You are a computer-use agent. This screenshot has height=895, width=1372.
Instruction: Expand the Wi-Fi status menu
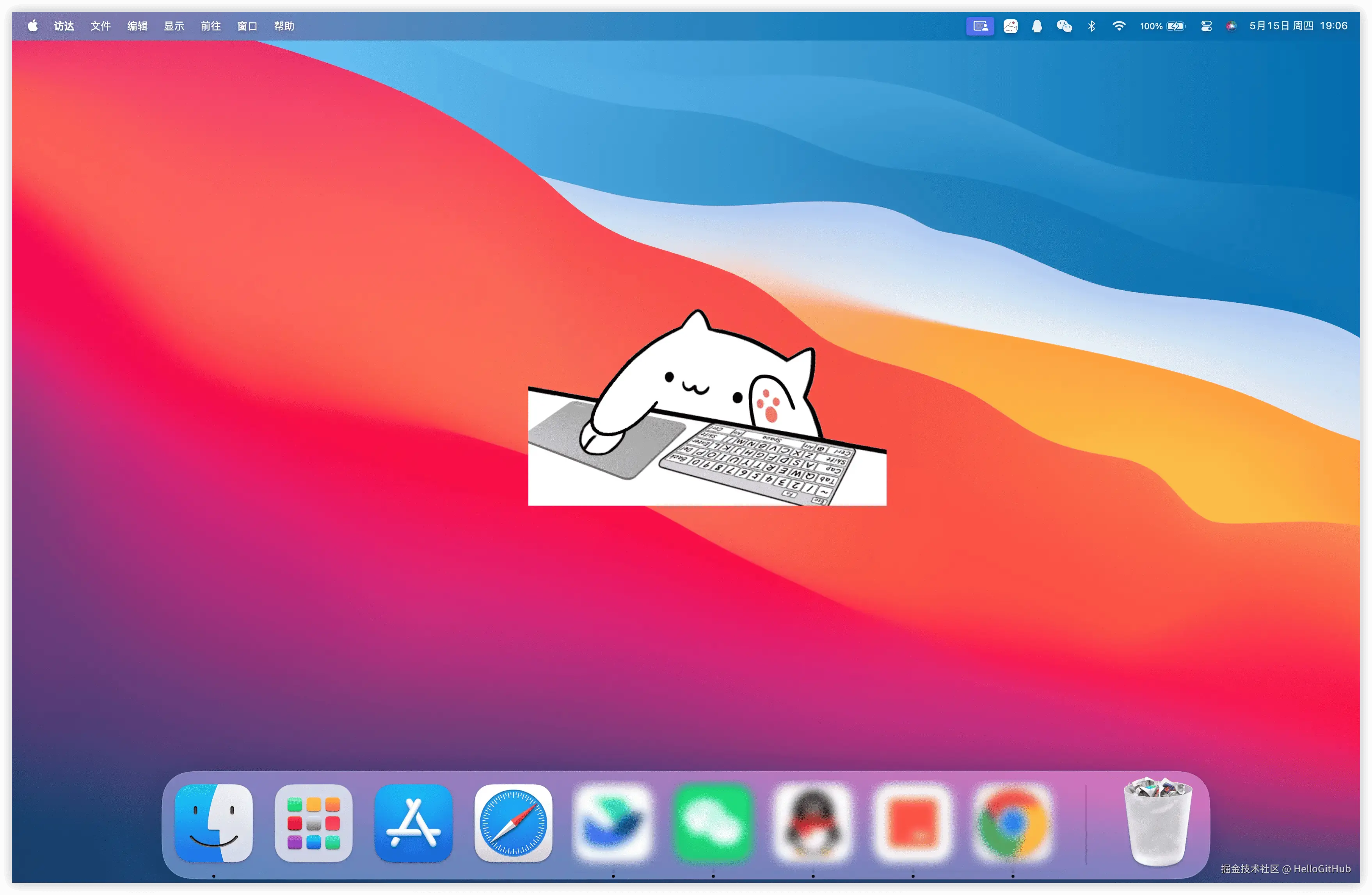[x=1118, y=26]
